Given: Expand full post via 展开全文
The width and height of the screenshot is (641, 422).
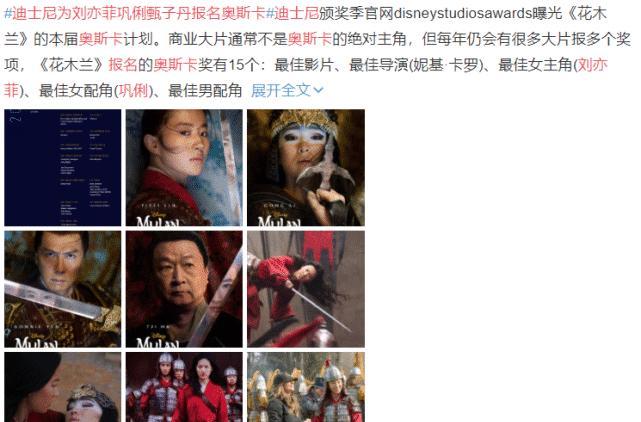Looking at the screenshot, I should (x=281, y=91).
